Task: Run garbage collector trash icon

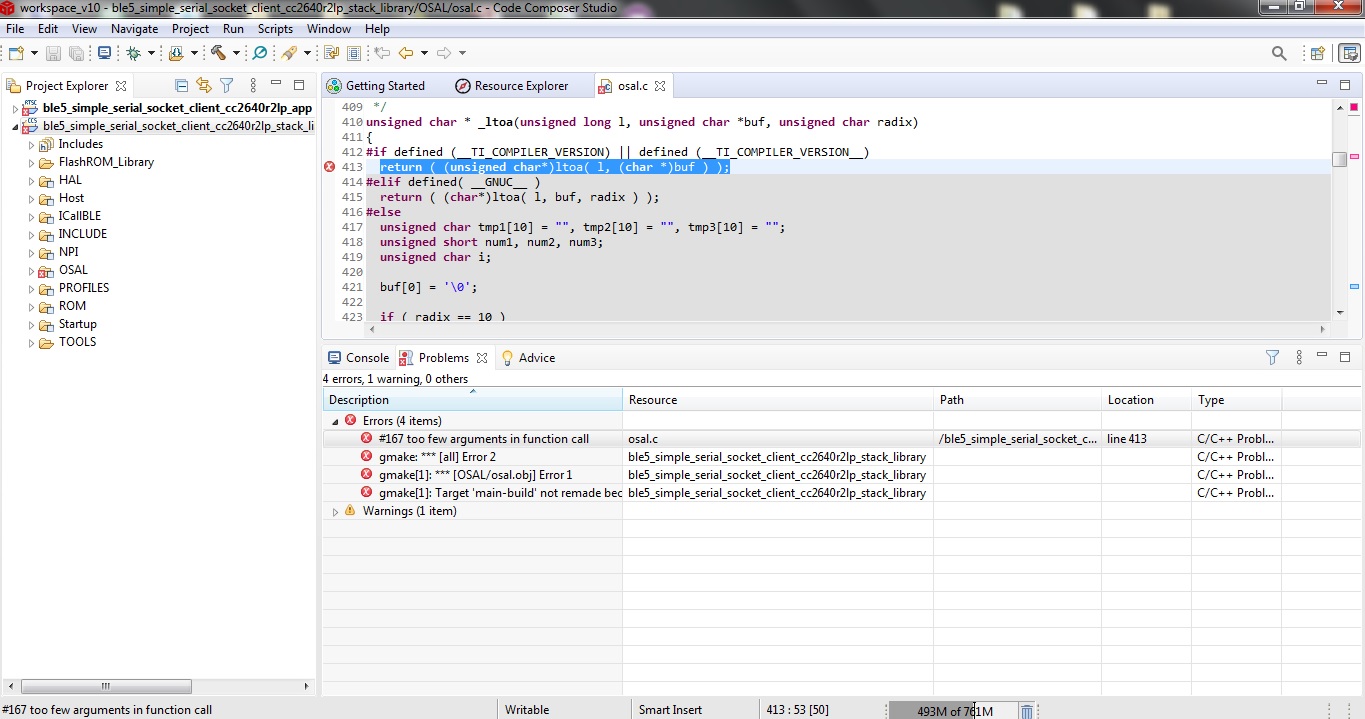Action: point(1027,711)
